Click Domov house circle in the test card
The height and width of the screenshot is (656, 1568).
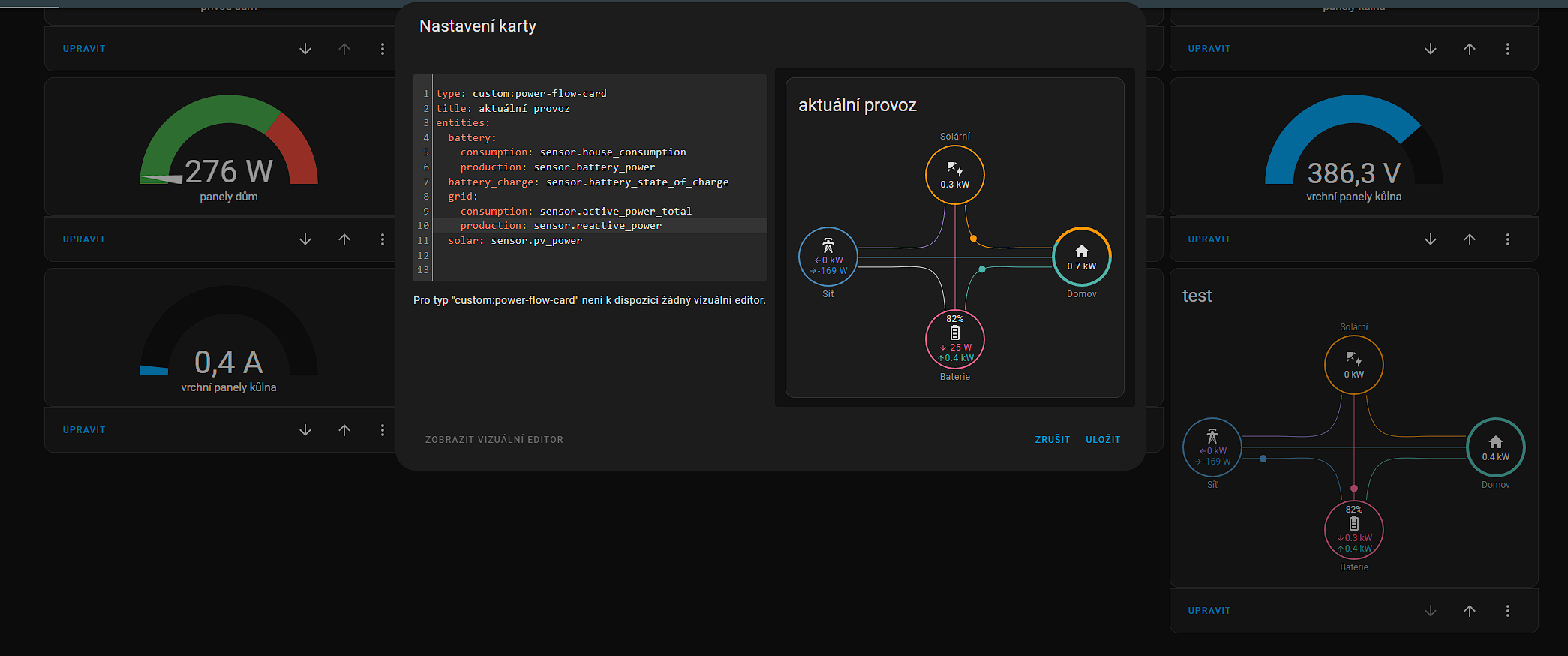tap(1496, 447)
